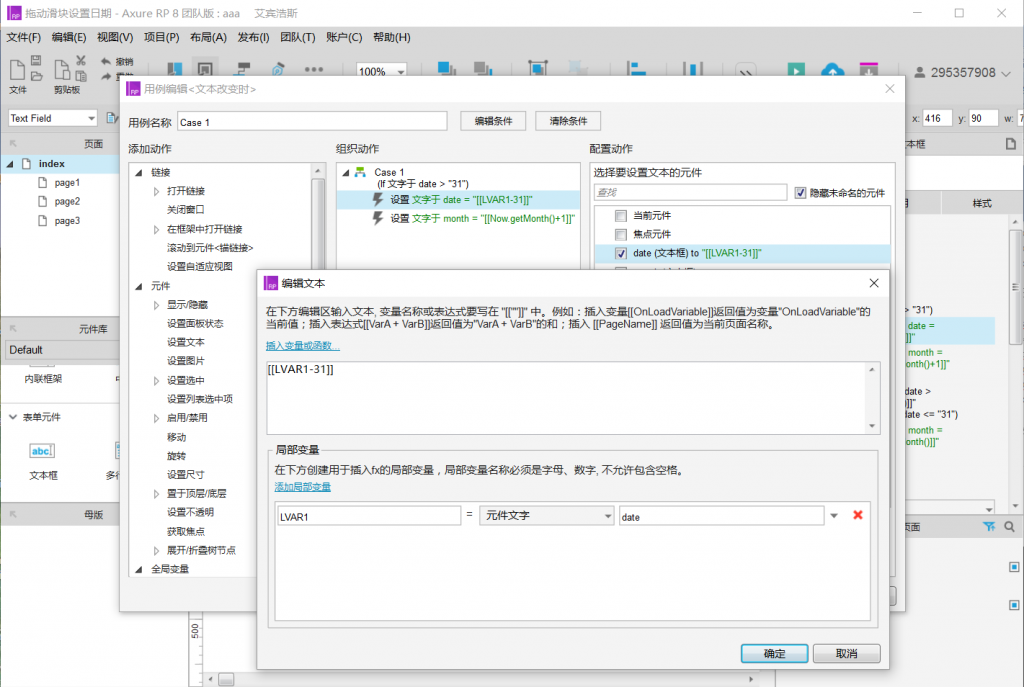Viewport: 1024px width, 687px height.
Task: Open the 发布(I) menu
Action: 253,37
